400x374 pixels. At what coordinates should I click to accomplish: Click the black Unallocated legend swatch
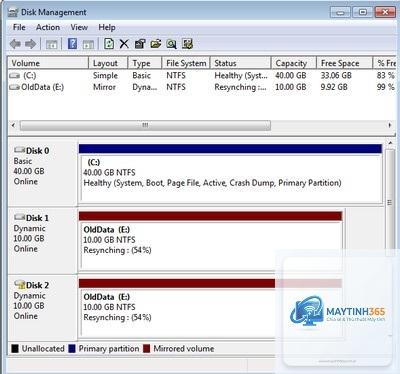coord(15,349)
